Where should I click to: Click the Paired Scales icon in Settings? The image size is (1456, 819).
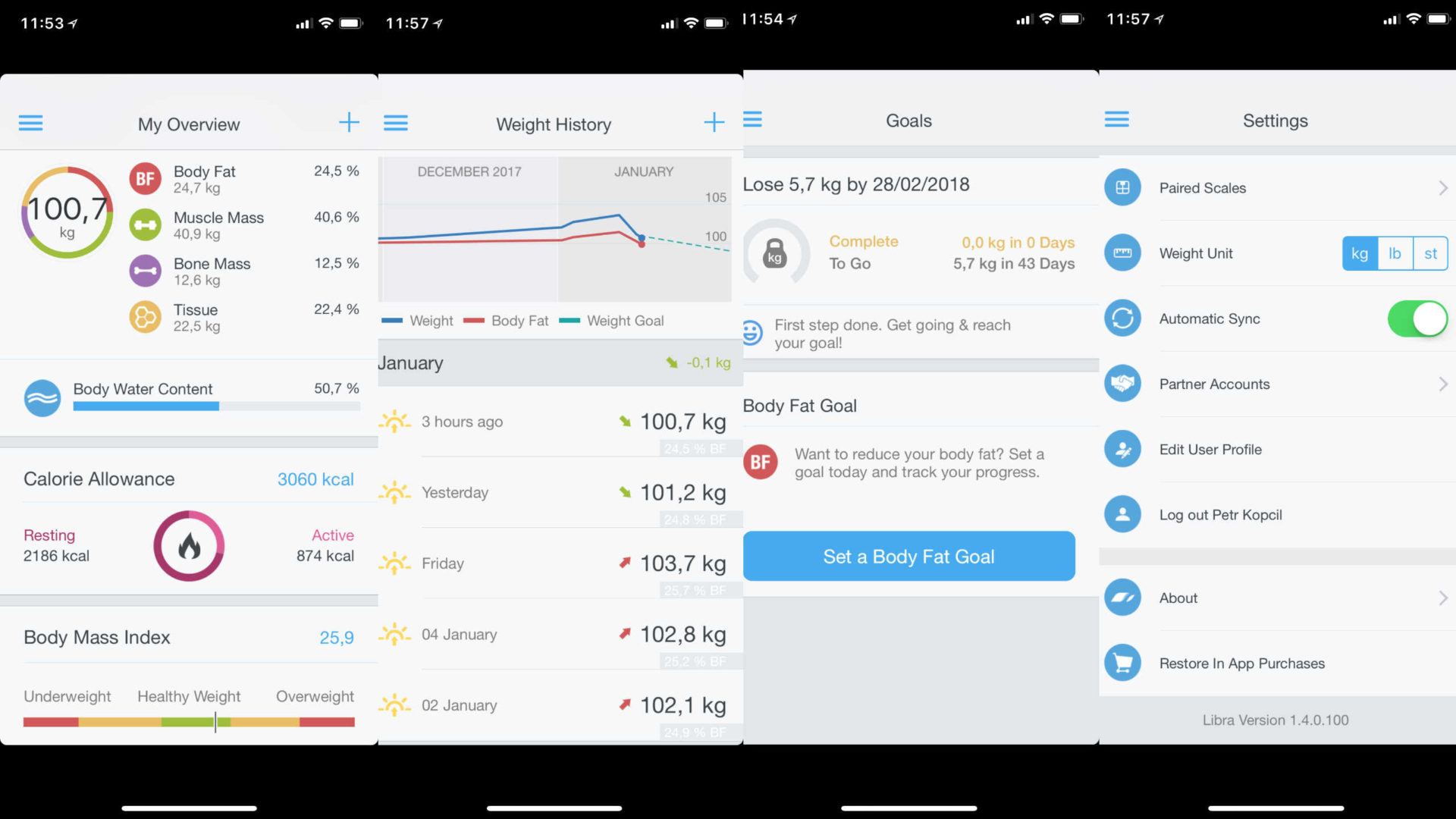point(1122,187)
